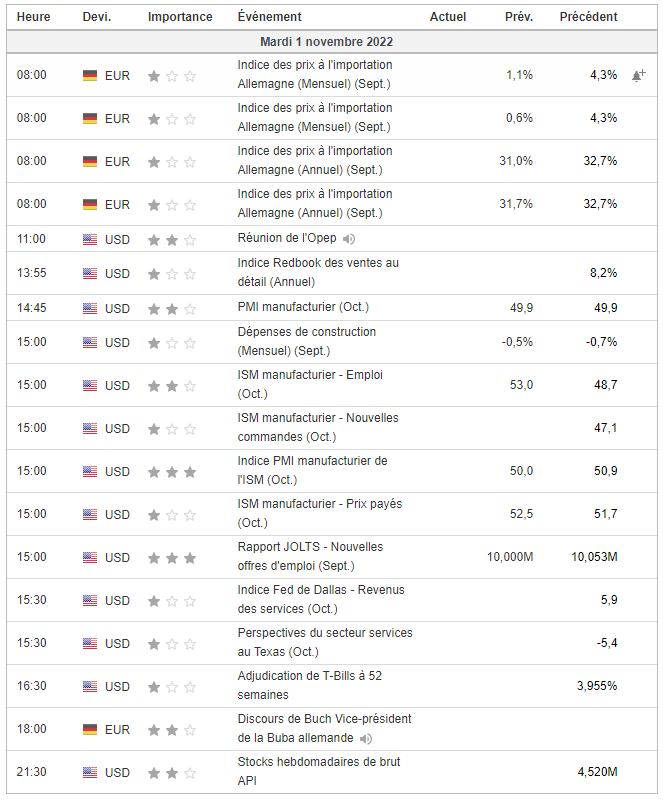The width and height of the screenshot is (663, 800).
Task: Click German flag in the 18:00 row
Action: tap(90, 729)
